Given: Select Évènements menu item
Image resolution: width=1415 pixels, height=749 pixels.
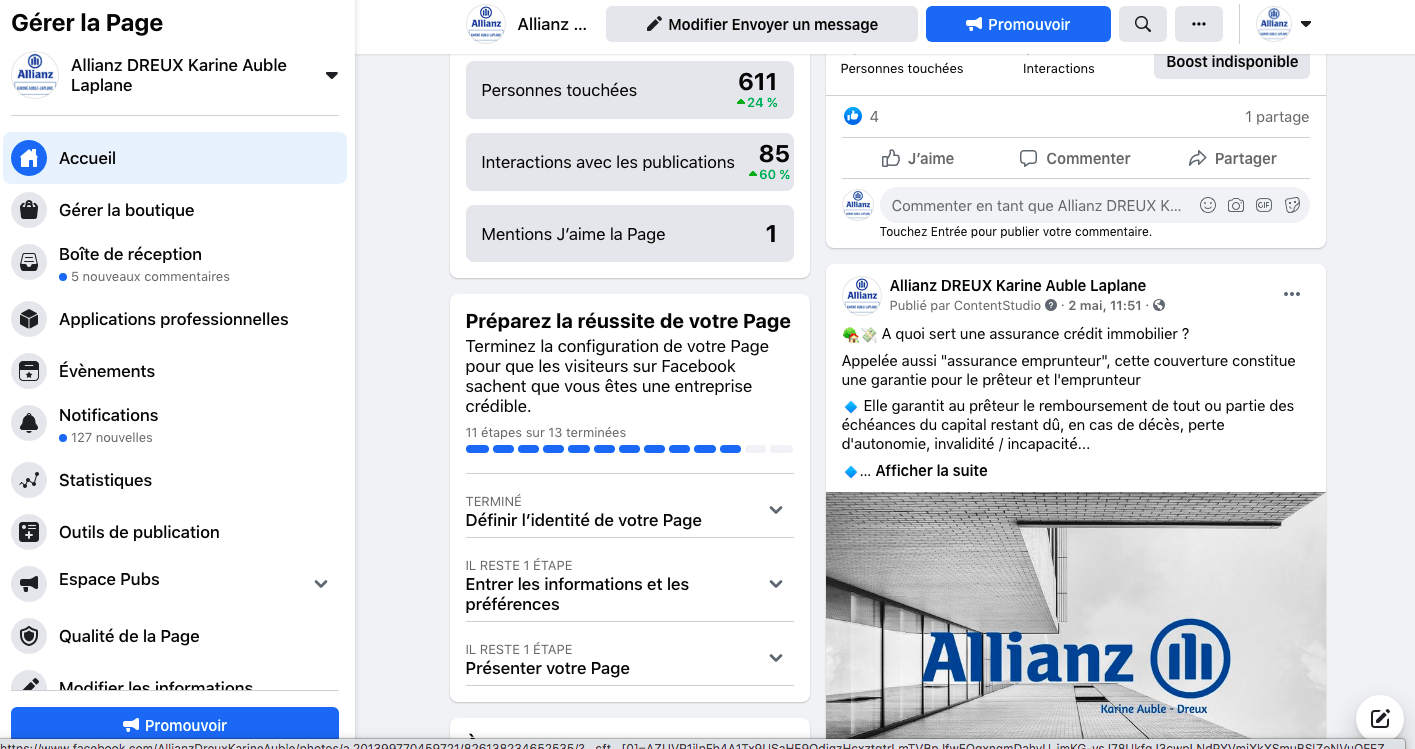Looking at the screenshot, I should click(x=175, y=371).
